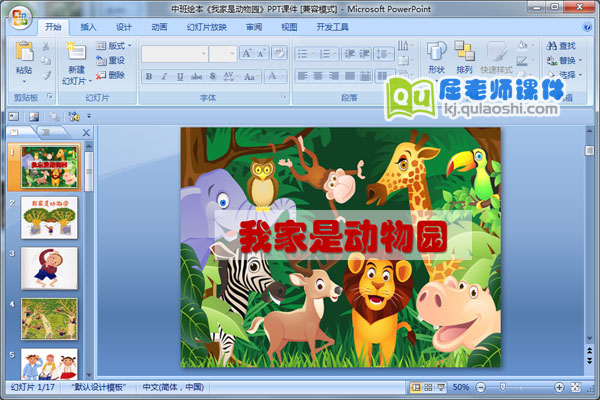This screenshot has width=600, height=400.
Task: Click the zoom out minus button
Action: tap(481, 387)
